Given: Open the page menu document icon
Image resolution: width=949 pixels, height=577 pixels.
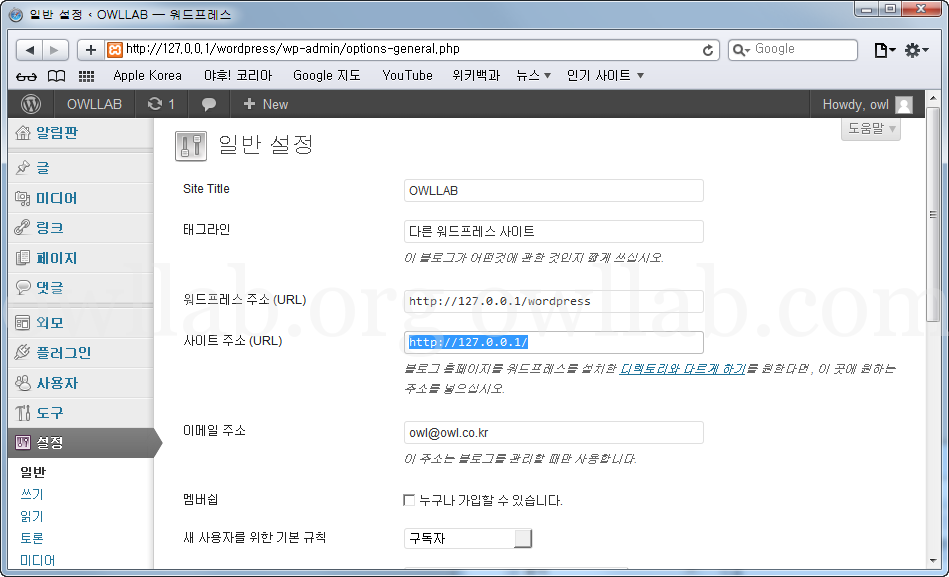Looking at the screenshot, I should point(885,50).
